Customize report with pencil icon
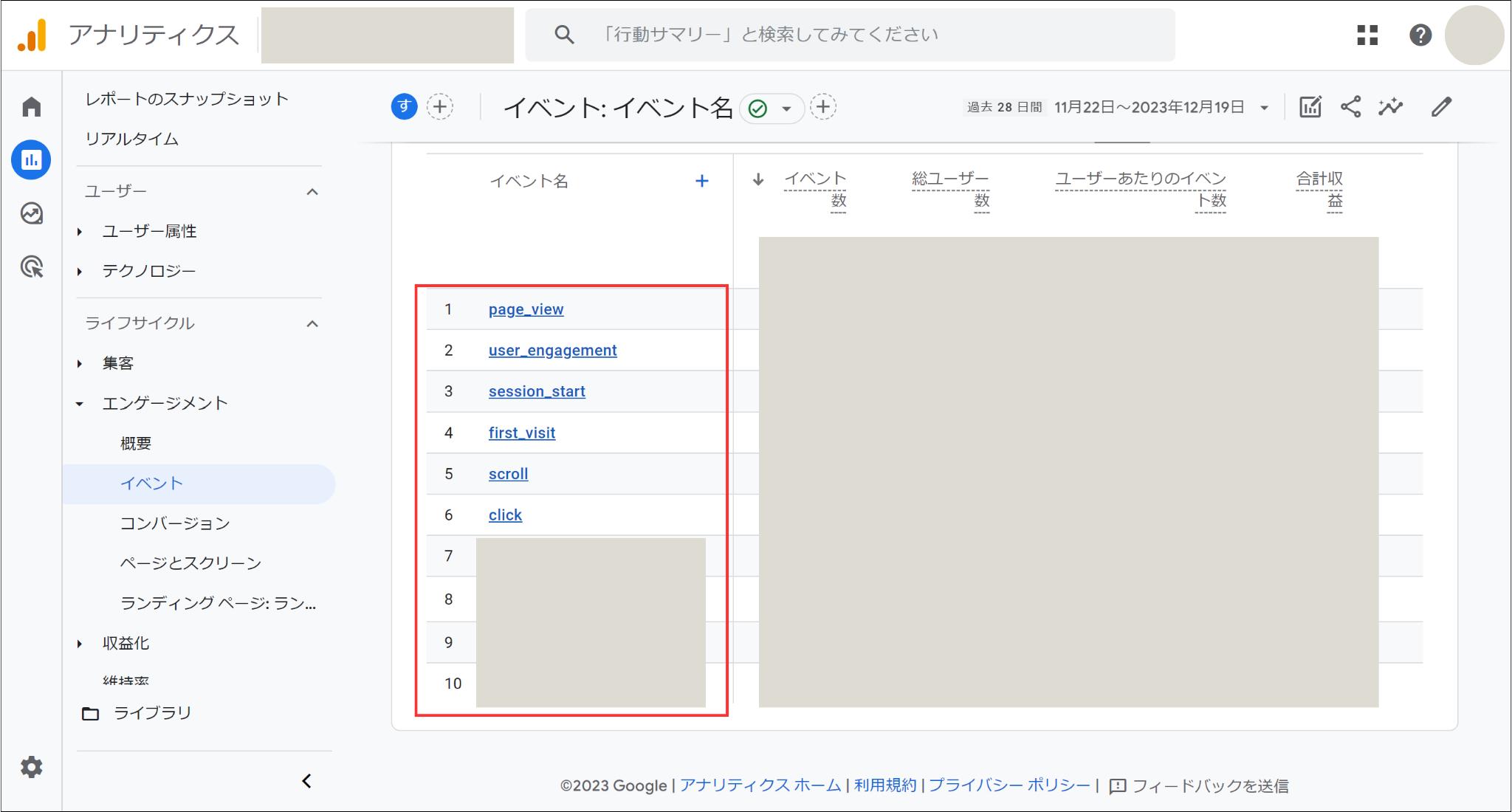The width and height of the screenshot is (1512, 812). (x=1441, y=107)
